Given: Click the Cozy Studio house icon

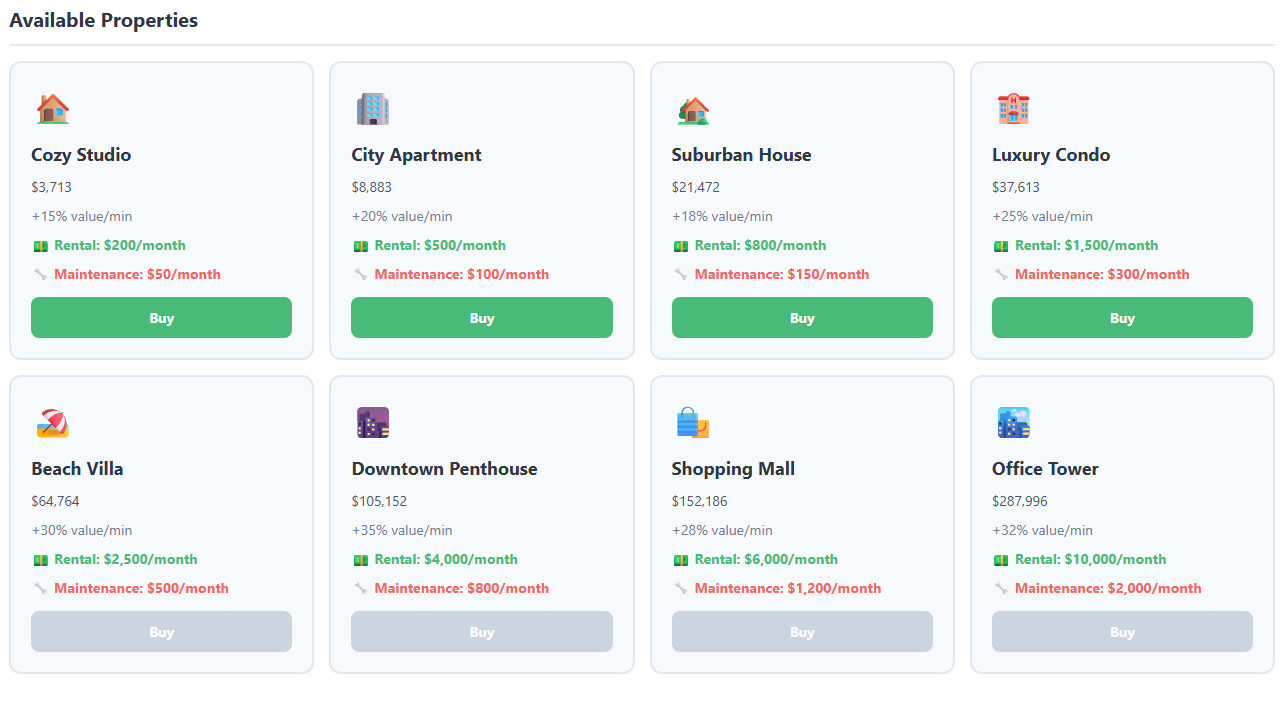Looking at the screenshot, I should click(x=53, y=109).
